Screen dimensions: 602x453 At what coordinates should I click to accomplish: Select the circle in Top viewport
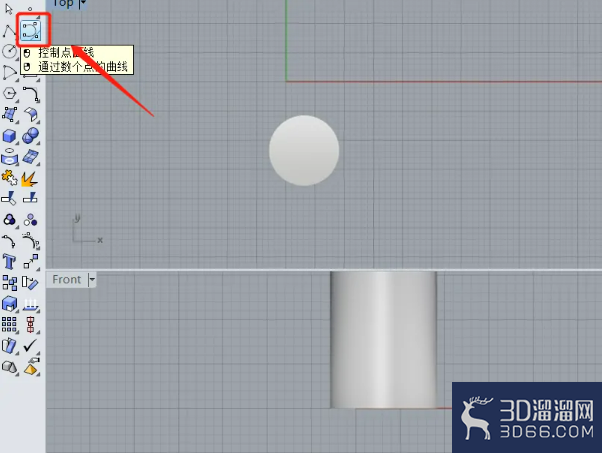click(x=304, y=150)
